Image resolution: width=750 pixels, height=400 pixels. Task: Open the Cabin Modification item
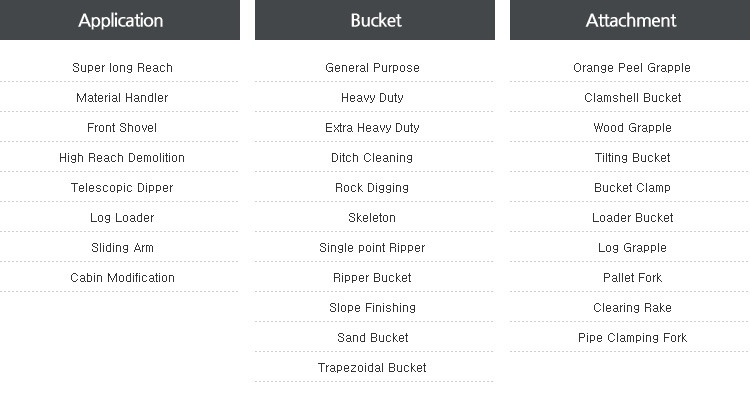[x=122, y=278]
